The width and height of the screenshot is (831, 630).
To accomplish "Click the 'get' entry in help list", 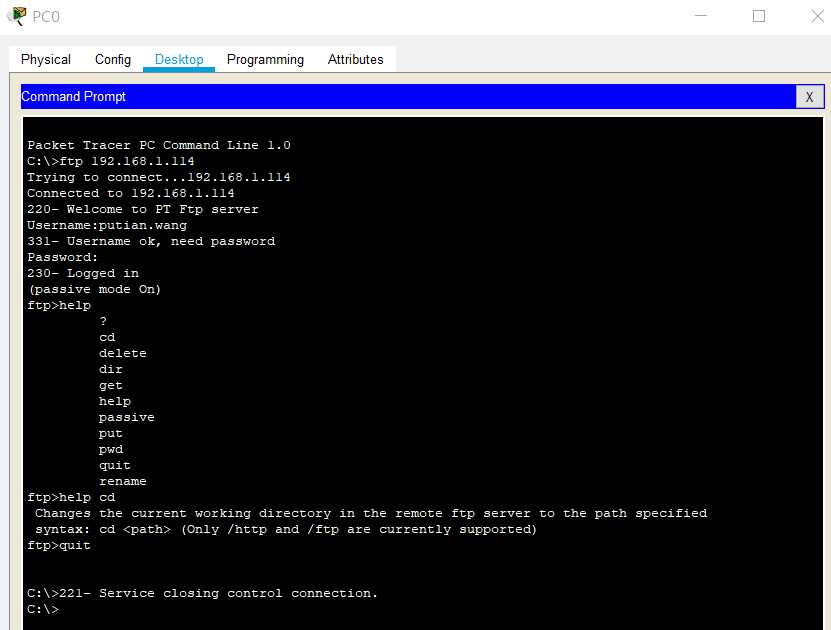I will point(110,386).
